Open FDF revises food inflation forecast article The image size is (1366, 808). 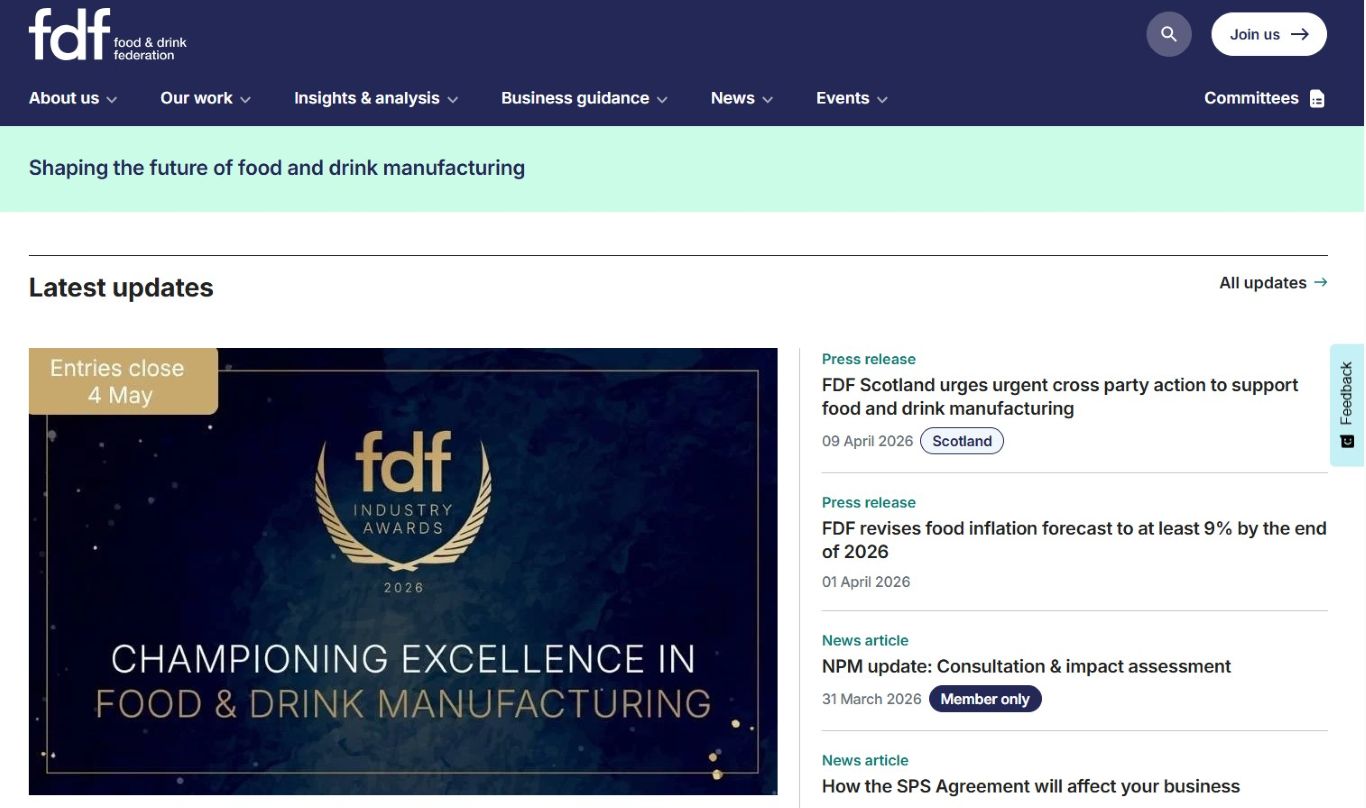click(x=1074, y=540)
